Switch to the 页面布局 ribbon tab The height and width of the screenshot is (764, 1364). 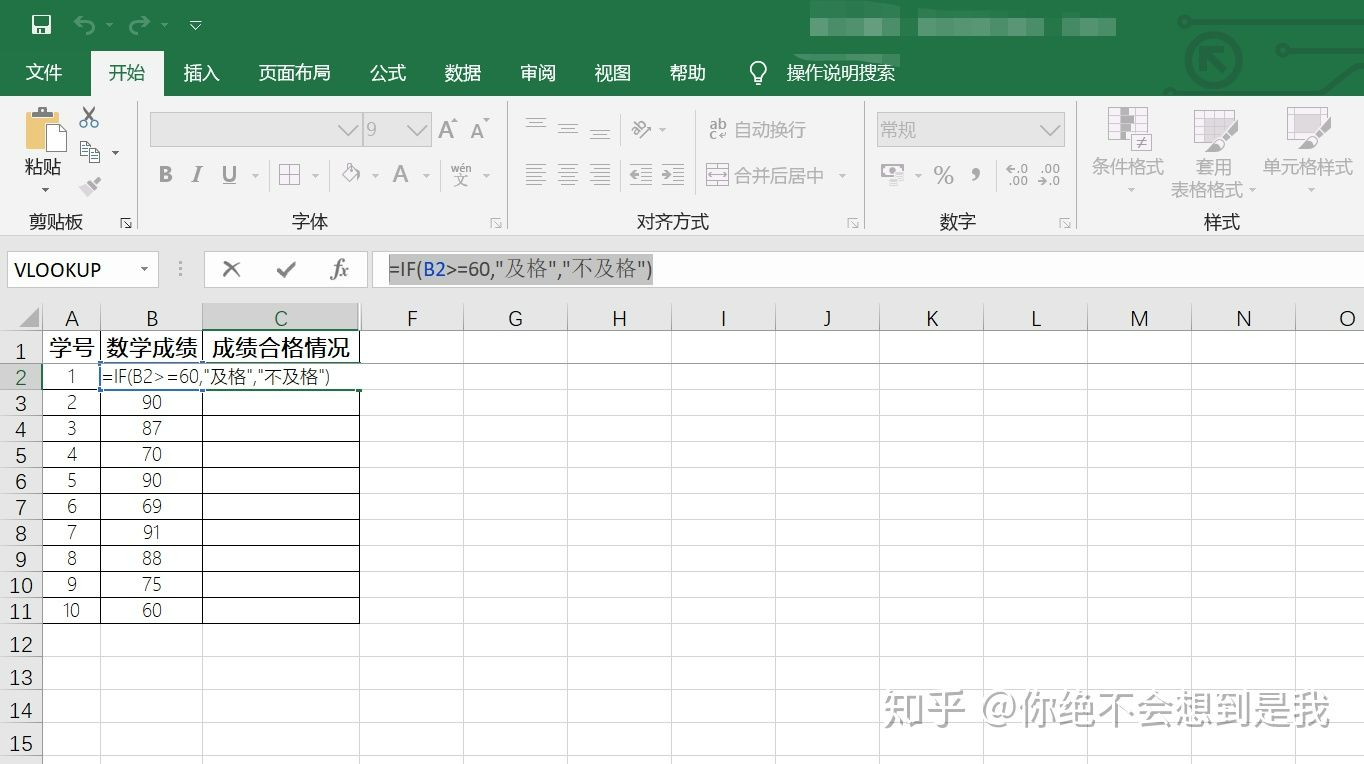click(x=294, y=73)
